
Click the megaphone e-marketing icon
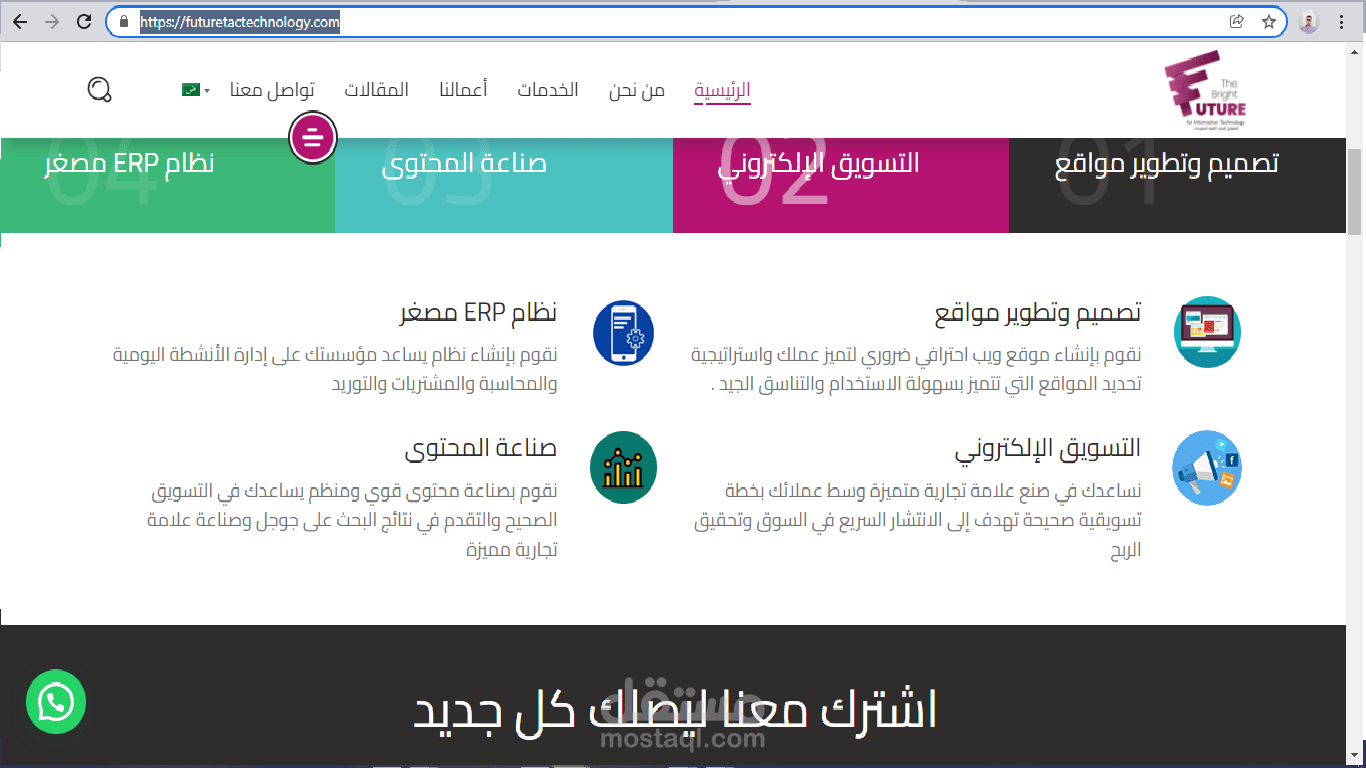tap(1207, 467)
